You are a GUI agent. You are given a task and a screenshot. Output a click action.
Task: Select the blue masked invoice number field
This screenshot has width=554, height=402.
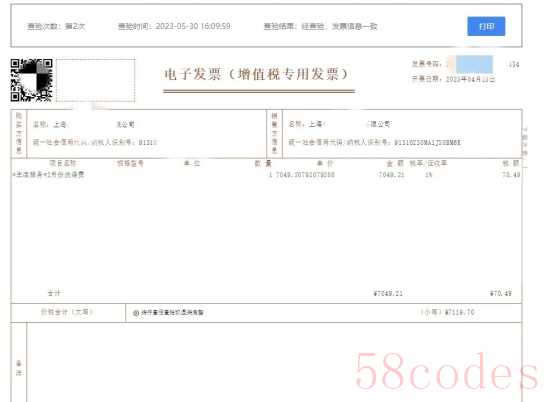coord(474,64)
